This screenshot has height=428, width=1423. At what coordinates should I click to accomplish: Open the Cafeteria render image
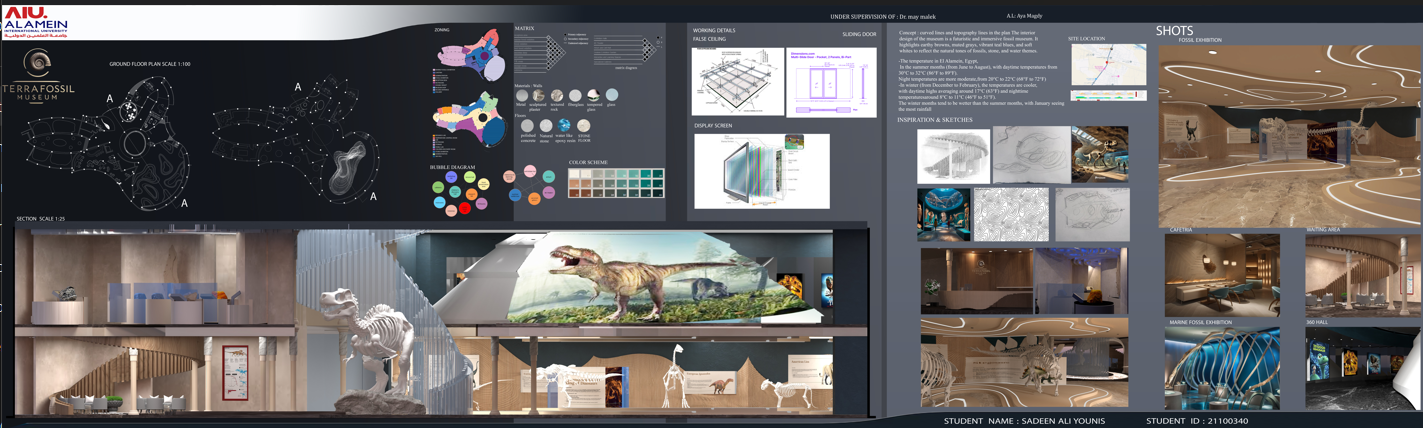tap(1221, 275)
